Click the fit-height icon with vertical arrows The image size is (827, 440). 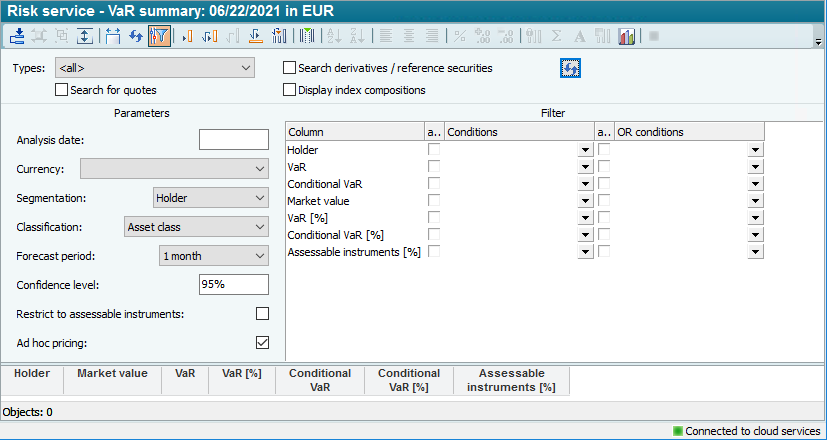tap(85, 36)
